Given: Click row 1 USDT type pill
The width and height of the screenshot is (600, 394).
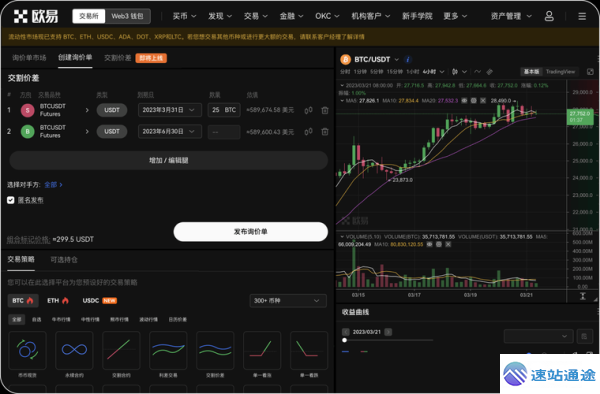Looking at the screenshot, I should 112,110.
